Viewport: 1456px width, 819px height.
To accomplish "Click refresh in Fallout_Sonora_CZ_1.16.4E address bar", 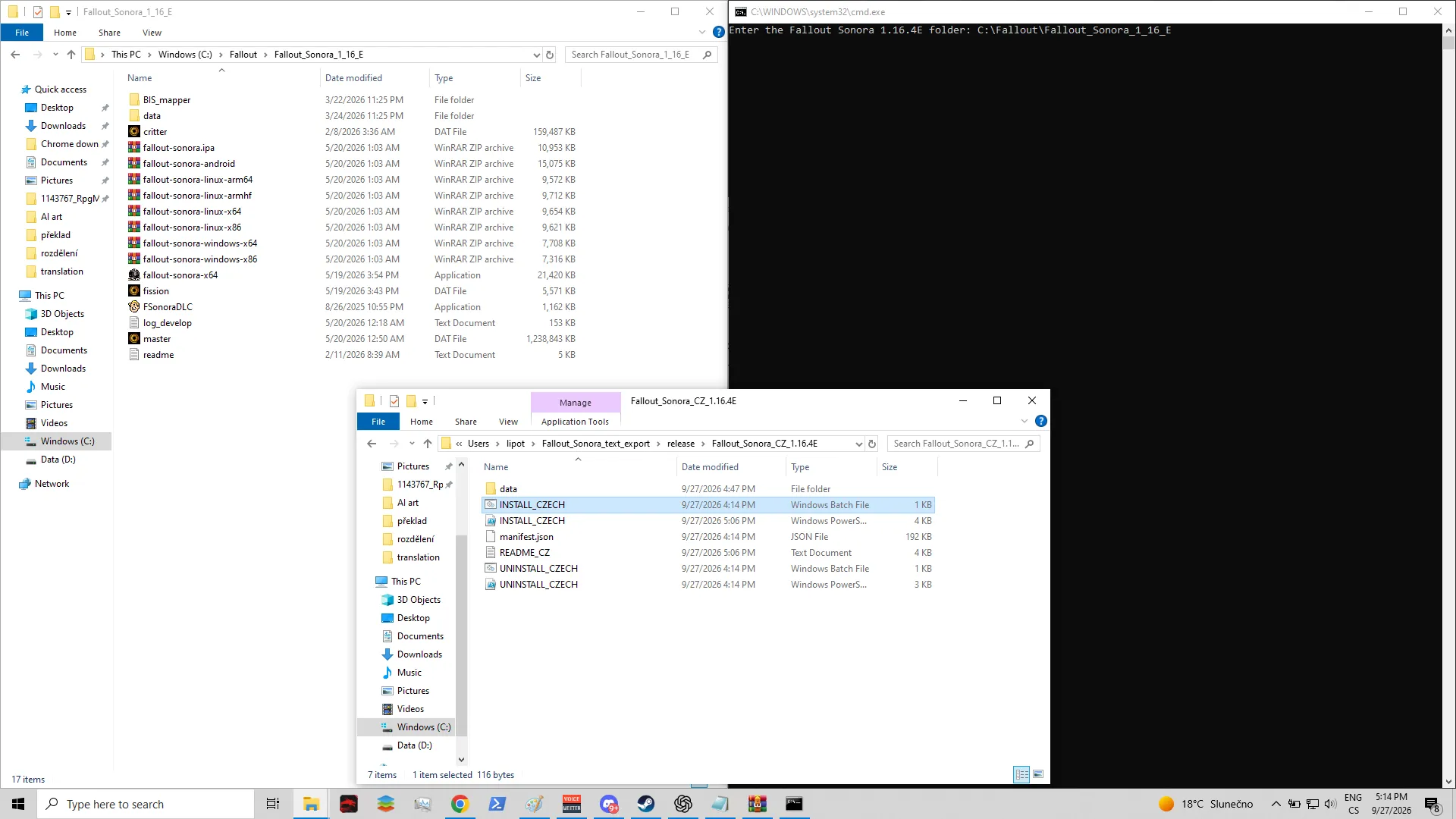I will [872, 444].
